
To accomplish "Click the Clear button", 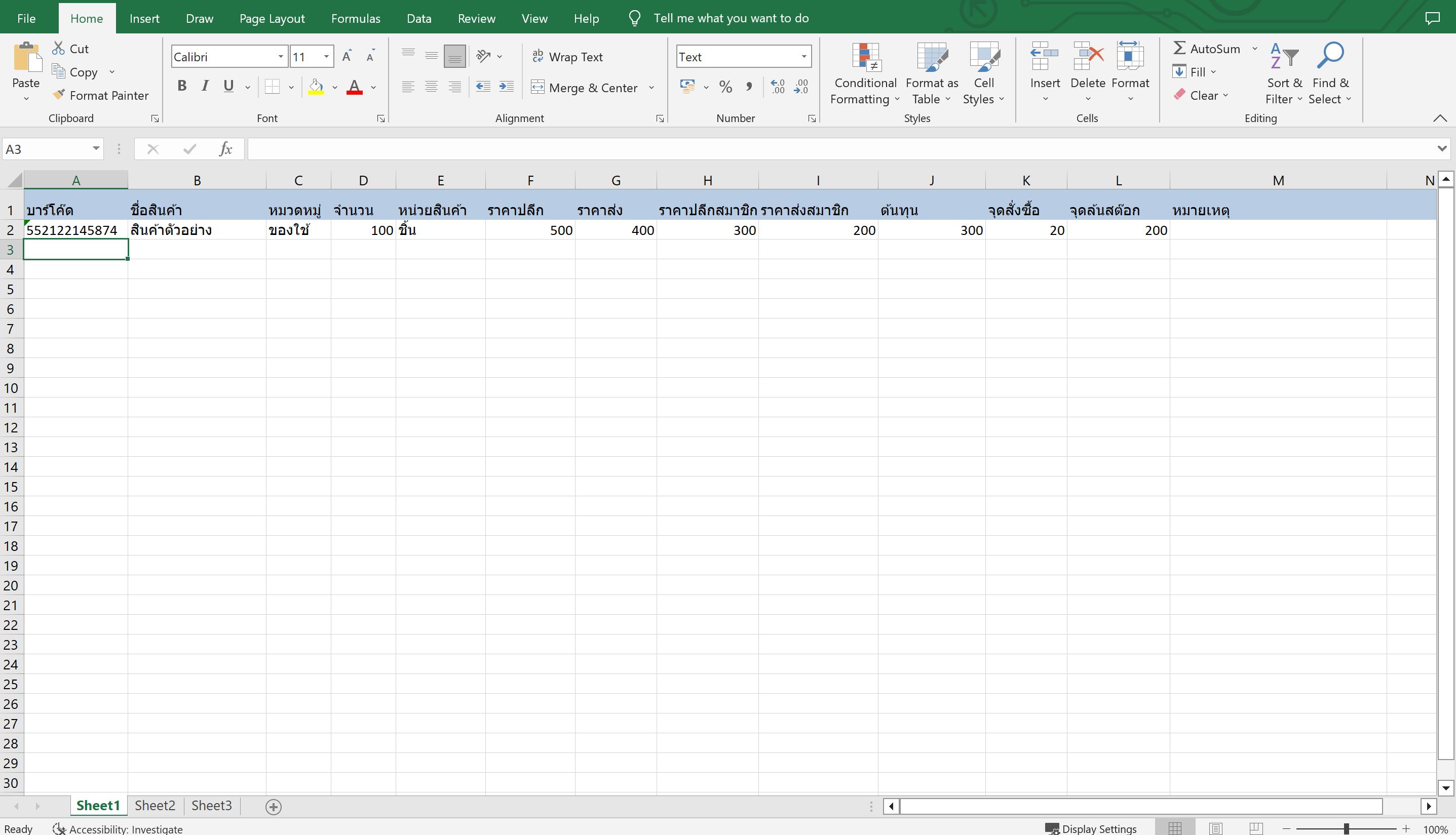I will pos(1201,95).
